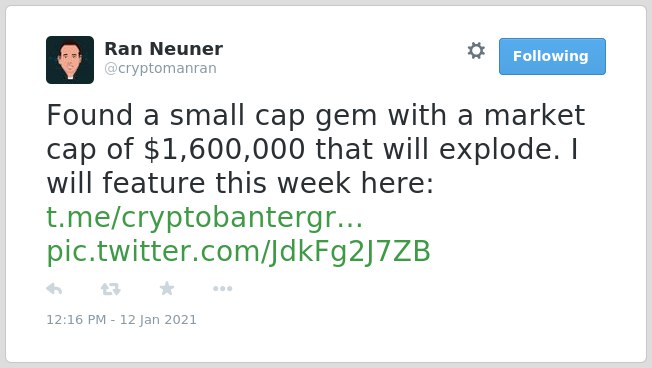View the cartoon profile picture of Ran Neuner

tap(70, 60)
